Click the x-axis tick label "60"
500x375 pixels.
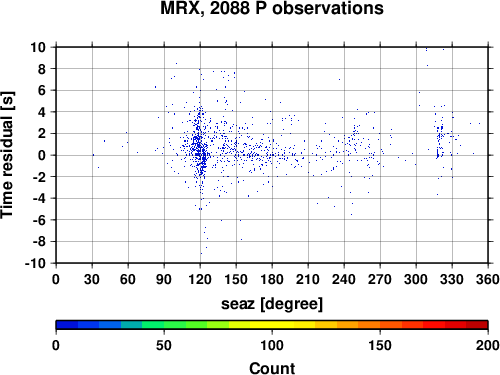tap(128, 279)
